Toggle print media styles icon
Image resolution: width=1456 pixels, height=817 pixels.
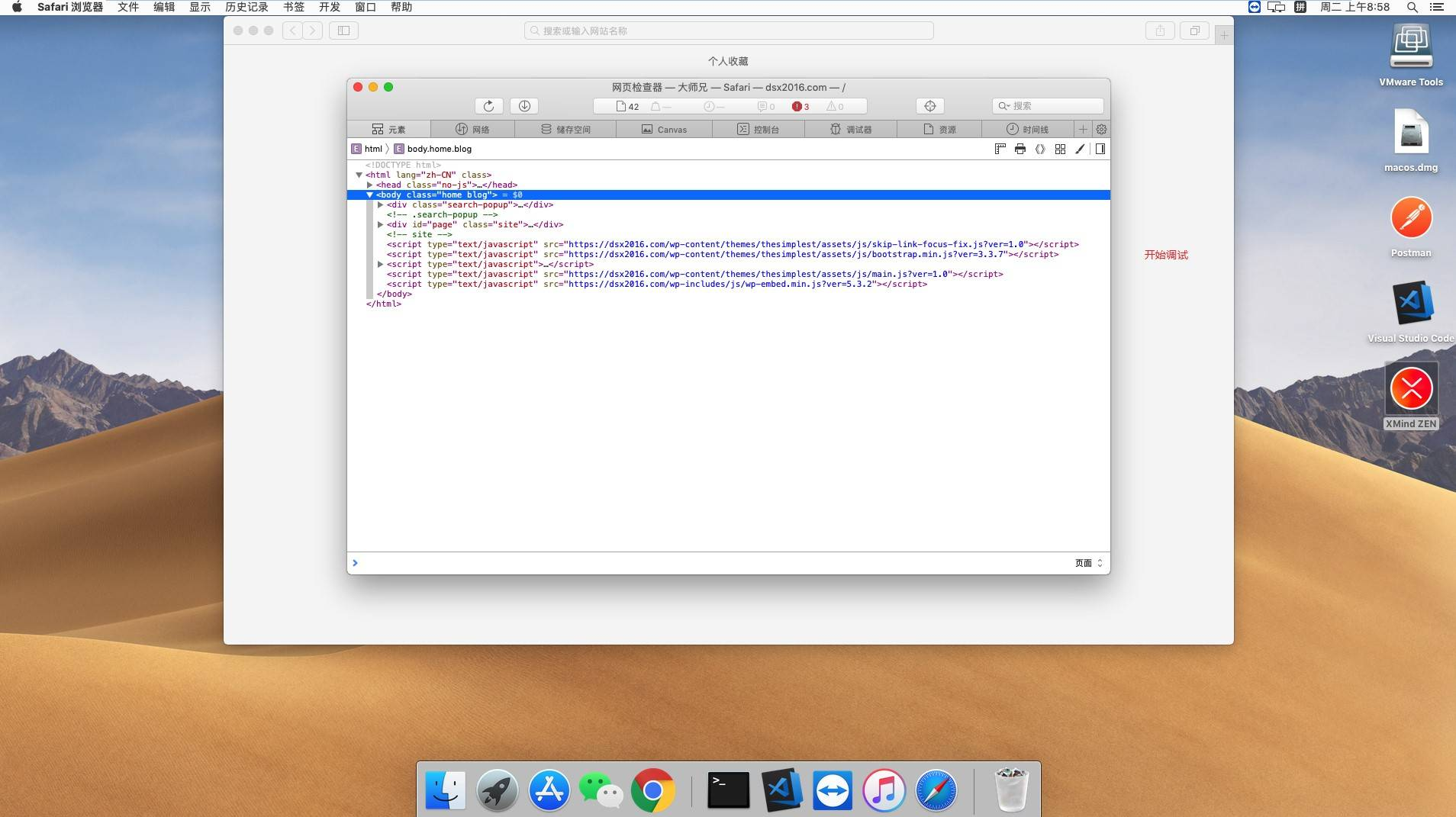(1020, 149)
